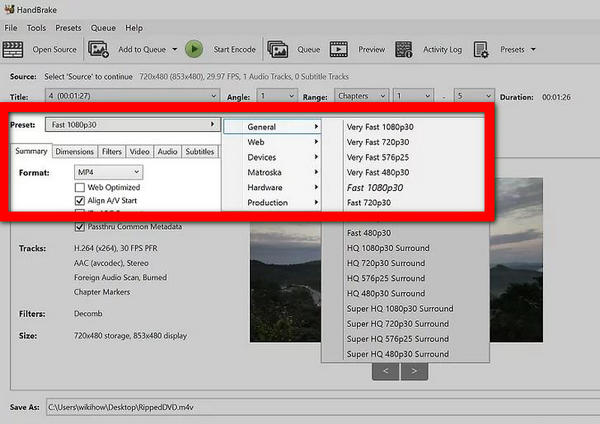Expand the Production preset category
600x424 pixels.
pyautogui.click(x=272, y=202)
